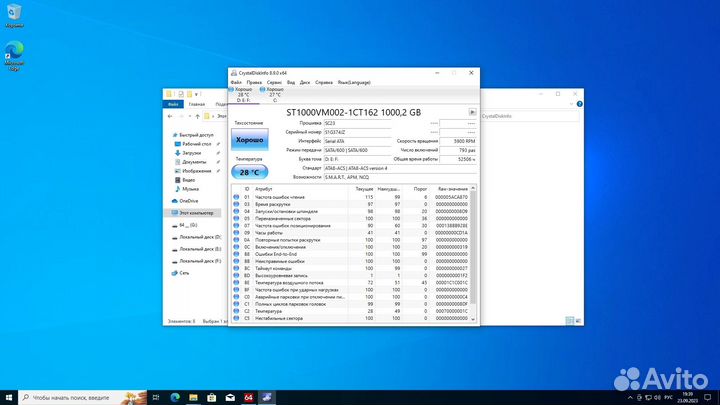Open the Файл menu in CrystalDiskInfo

pos(235,82)
